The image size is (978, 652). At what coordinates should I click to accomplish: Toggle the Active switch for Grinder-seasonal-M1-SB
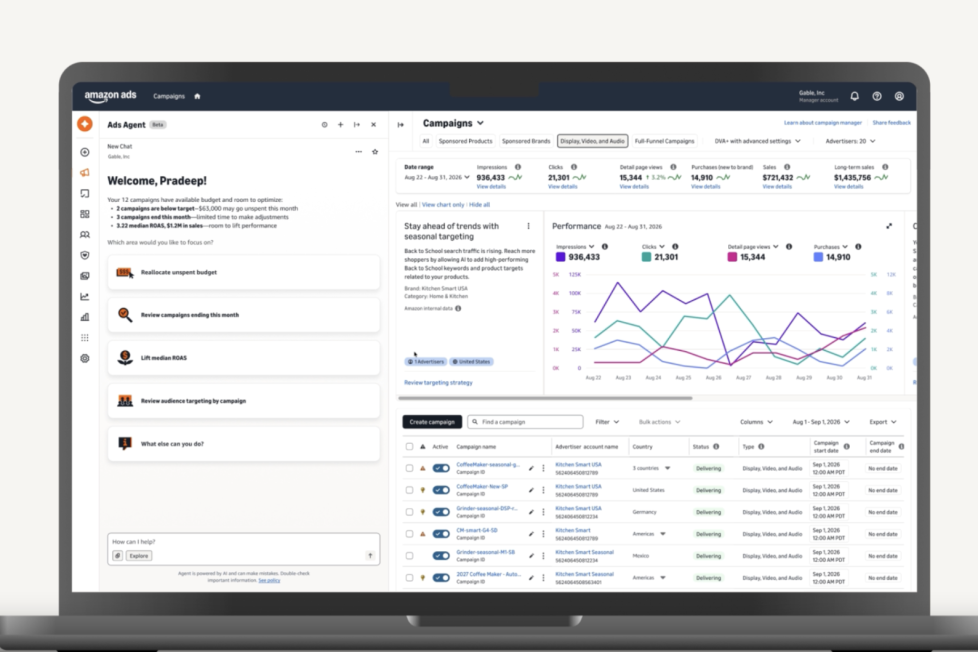[x=441, y=555]
